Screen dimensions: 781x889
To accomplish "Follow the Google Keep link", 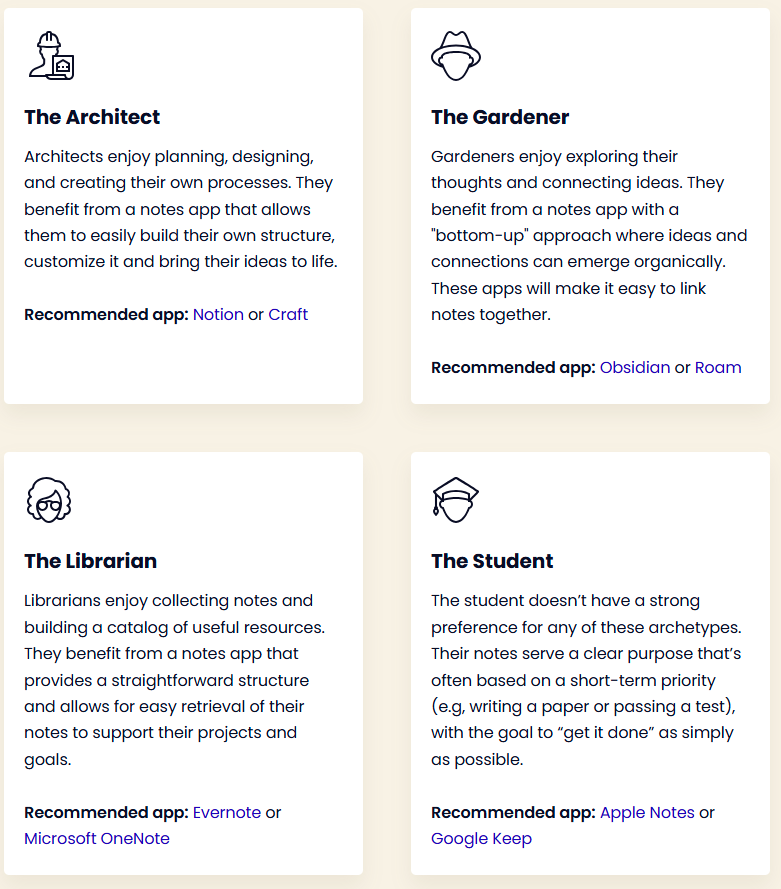I will 481,838.
